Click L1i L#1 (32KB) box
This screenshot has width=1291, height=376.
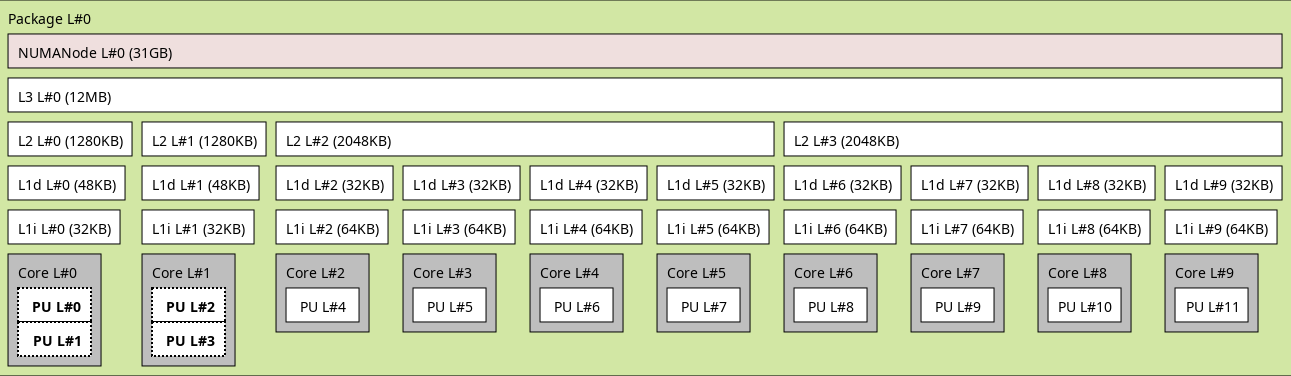198,228
